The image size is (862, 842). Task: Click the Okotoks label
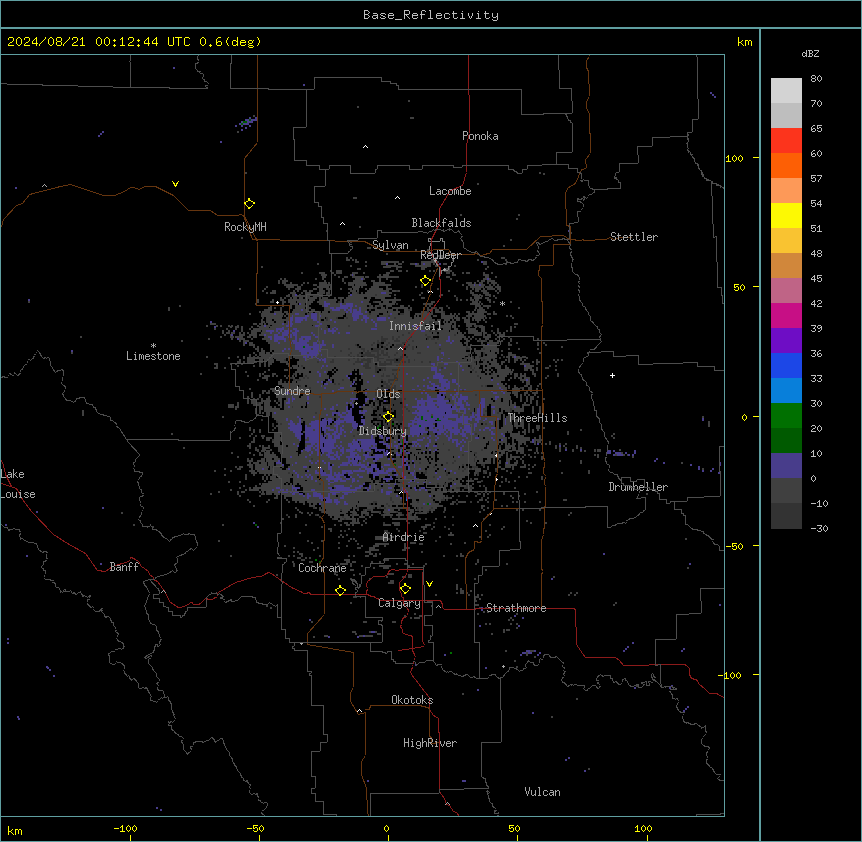pyautogui.click(x=412, y=700)
